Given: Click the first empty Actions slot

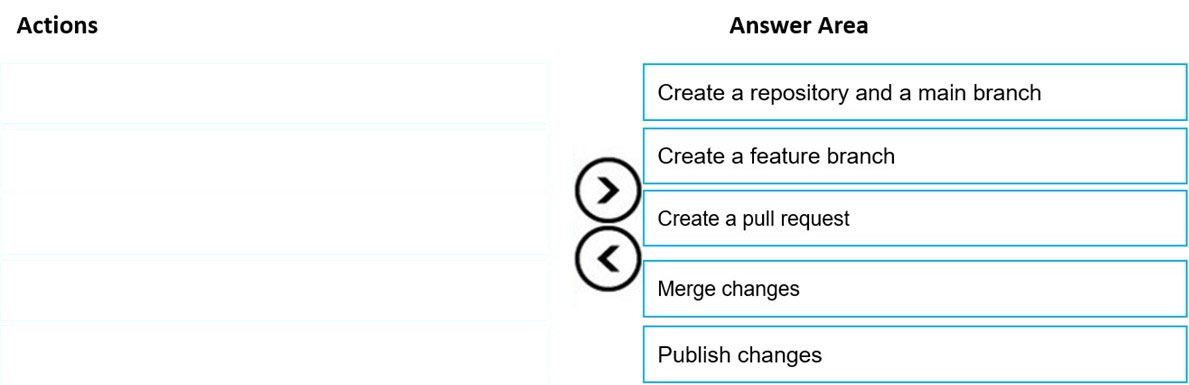Looking at the screenshot, I should click(274, 94).
